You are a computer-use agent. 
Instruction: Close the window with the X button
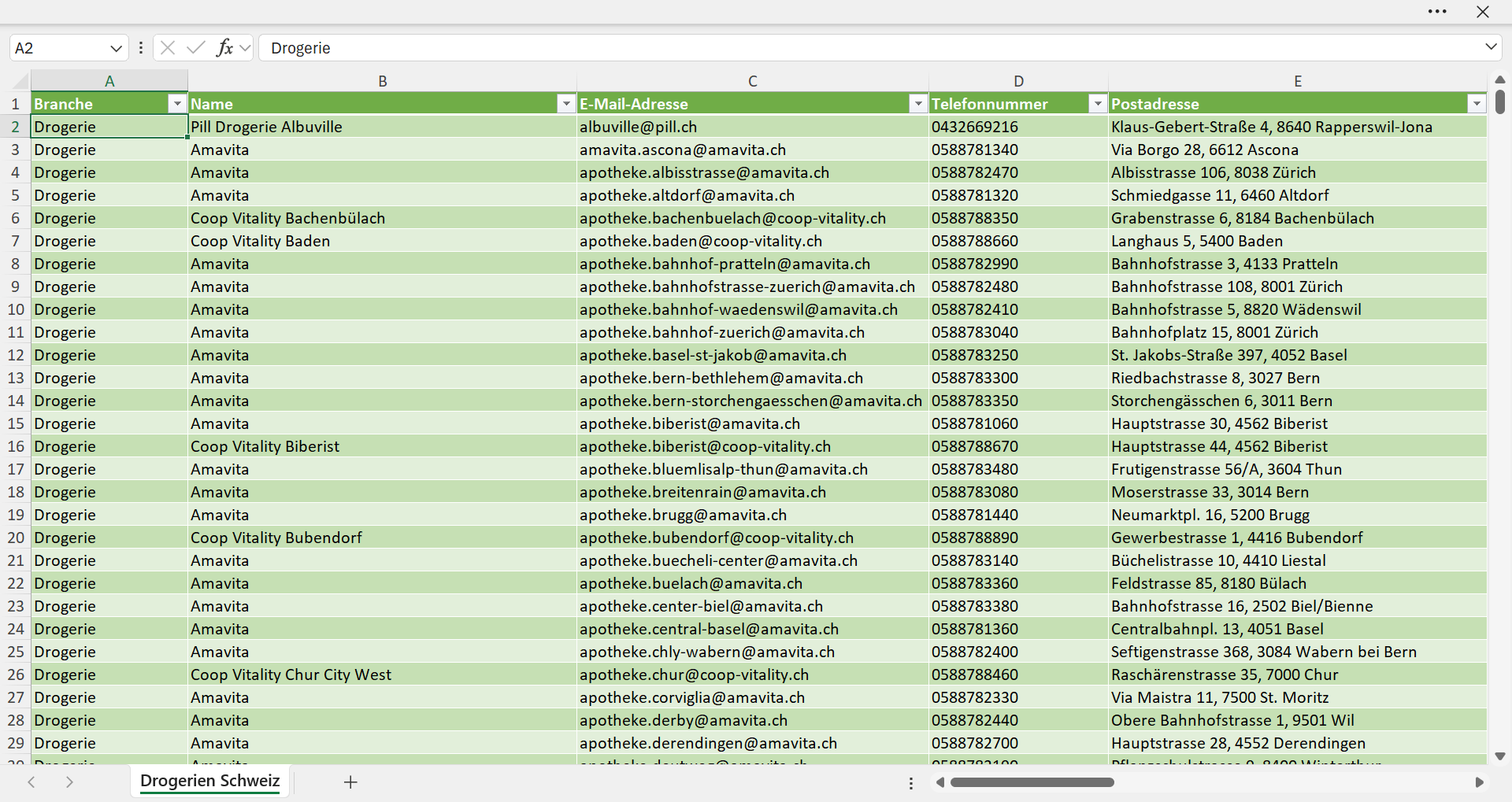[1483, 12]
